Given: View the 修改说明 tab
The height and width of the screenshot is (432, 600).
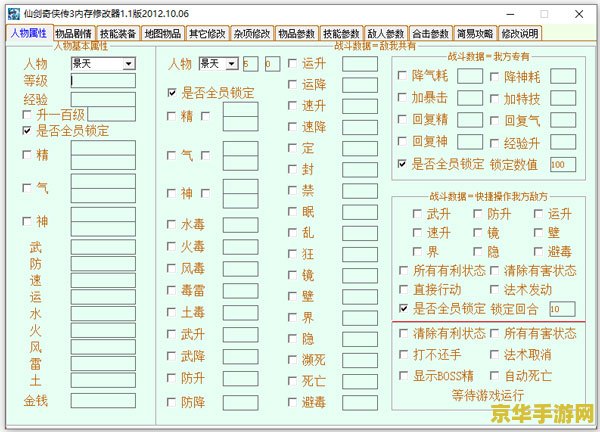Looking at the screenshot, I should tap(520, 34).
